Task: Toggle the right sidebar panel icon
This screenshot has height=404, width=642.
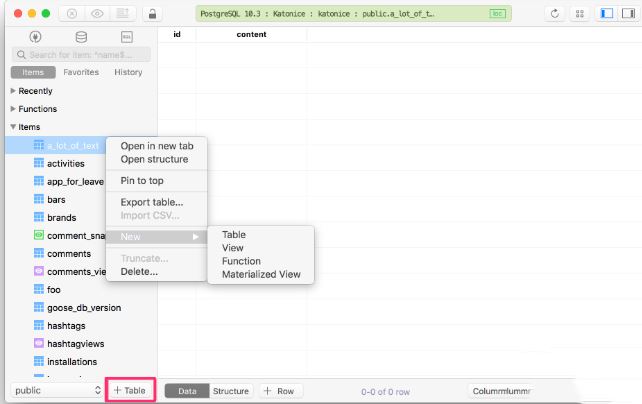Action: pyautogui.click(x=628, y=14)
